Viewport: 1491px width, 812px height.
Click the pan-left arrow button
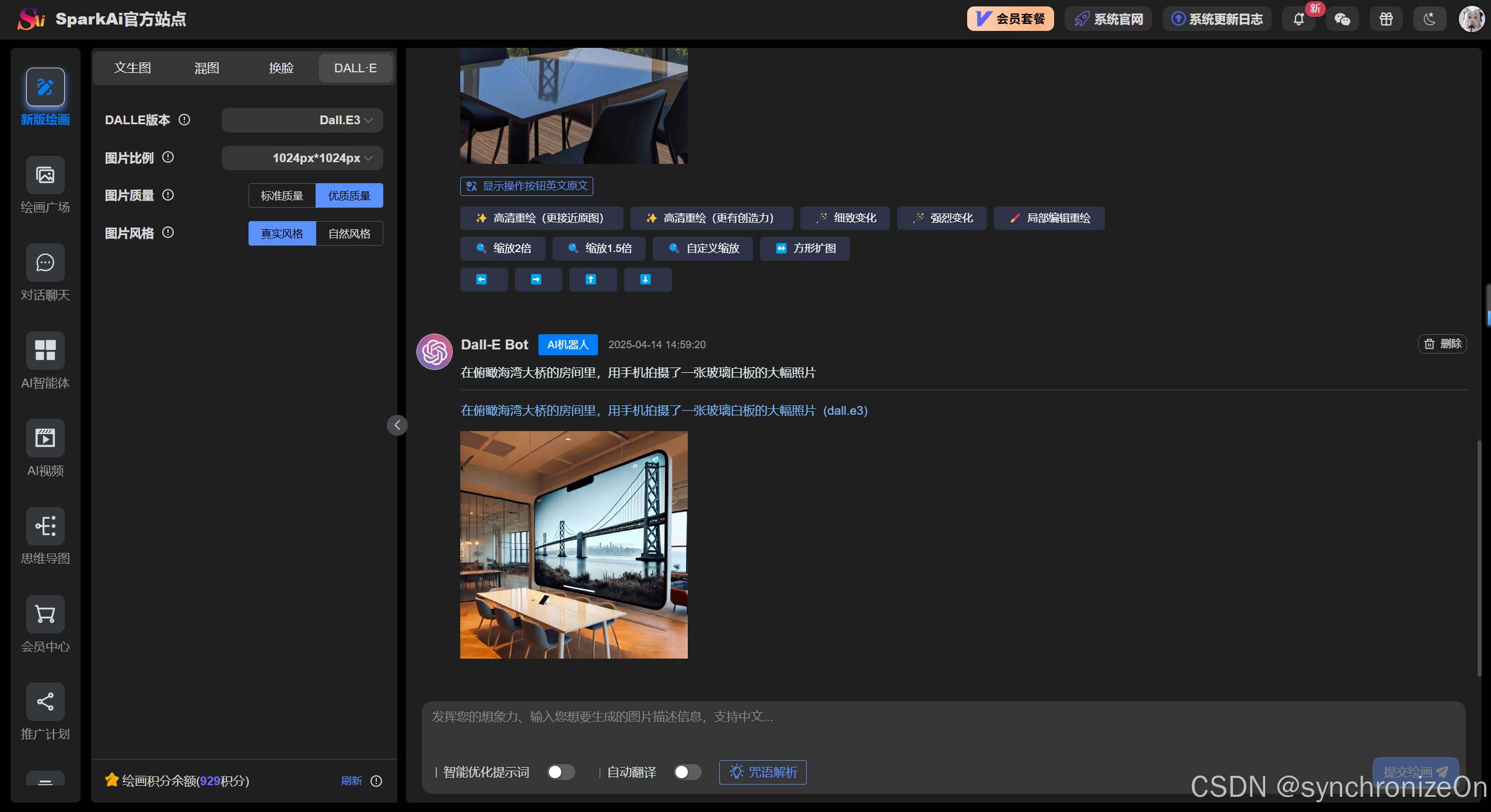click(482, 279)
